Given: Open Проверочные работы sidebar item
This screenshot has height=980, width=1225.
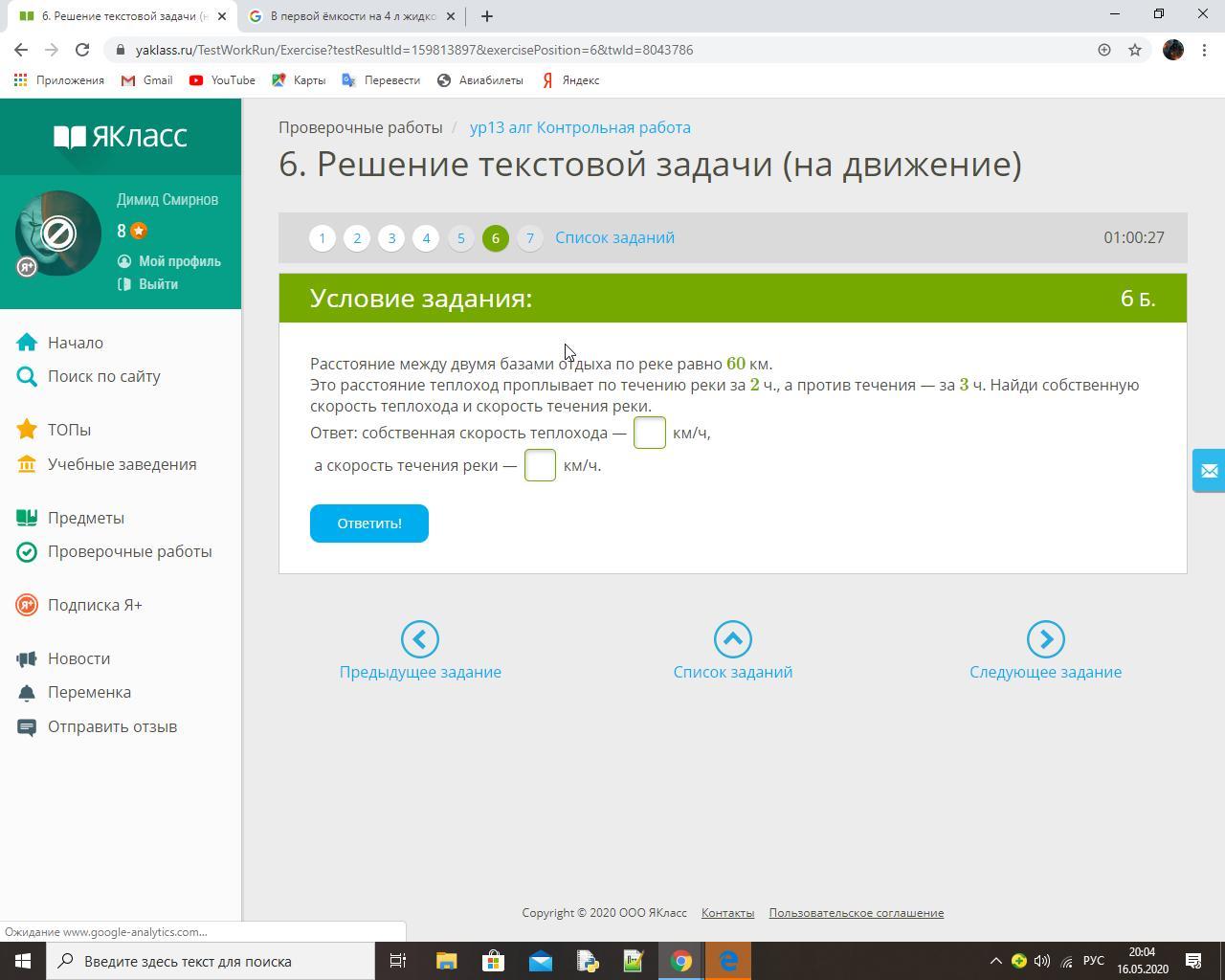Looking at the screenshot, I should tap(130, 551).
